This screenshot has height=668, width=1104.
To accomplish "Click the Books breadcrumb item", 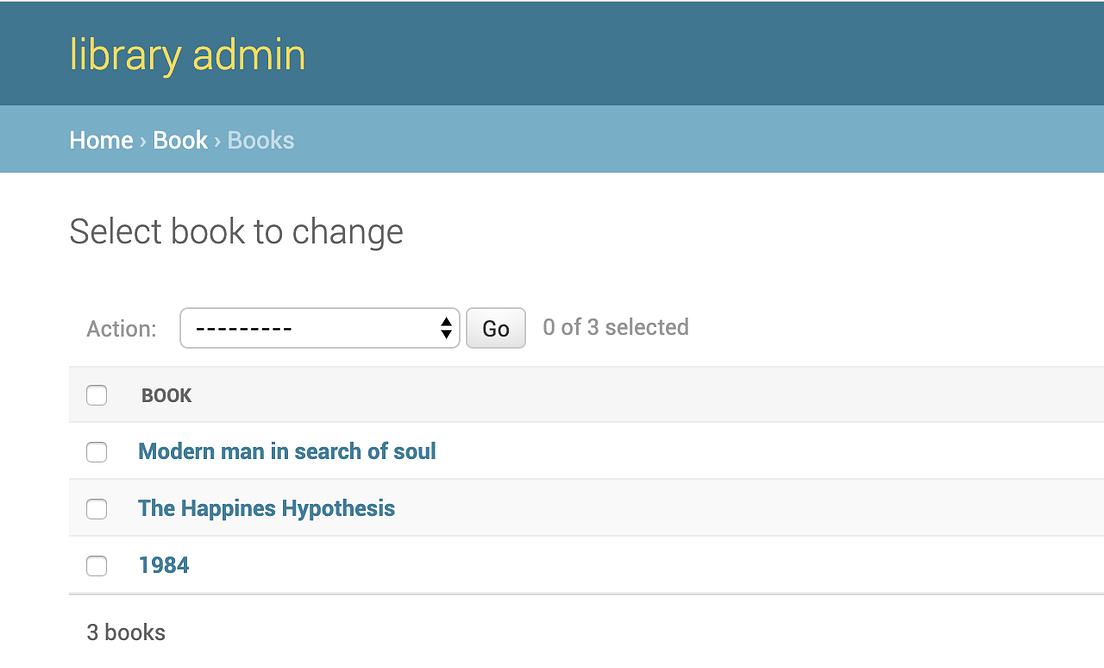I will coord(260,140).
